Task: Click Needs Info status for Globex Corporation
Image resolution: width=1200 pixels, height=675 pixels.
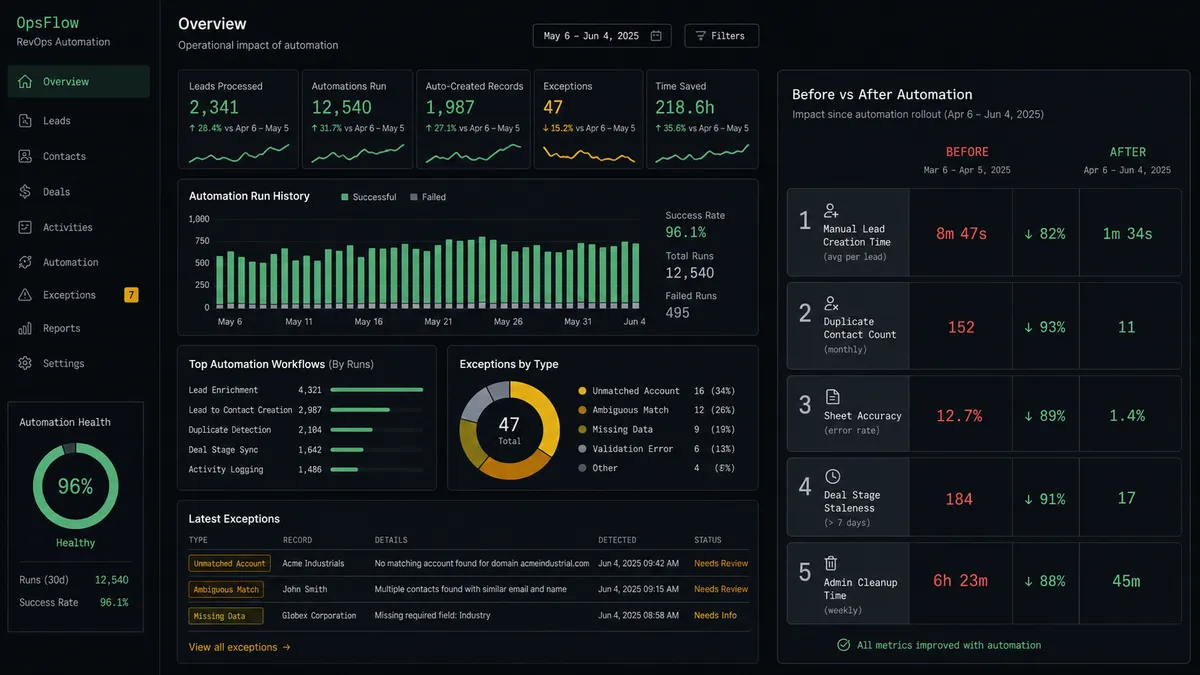Action: coord(715,615)
